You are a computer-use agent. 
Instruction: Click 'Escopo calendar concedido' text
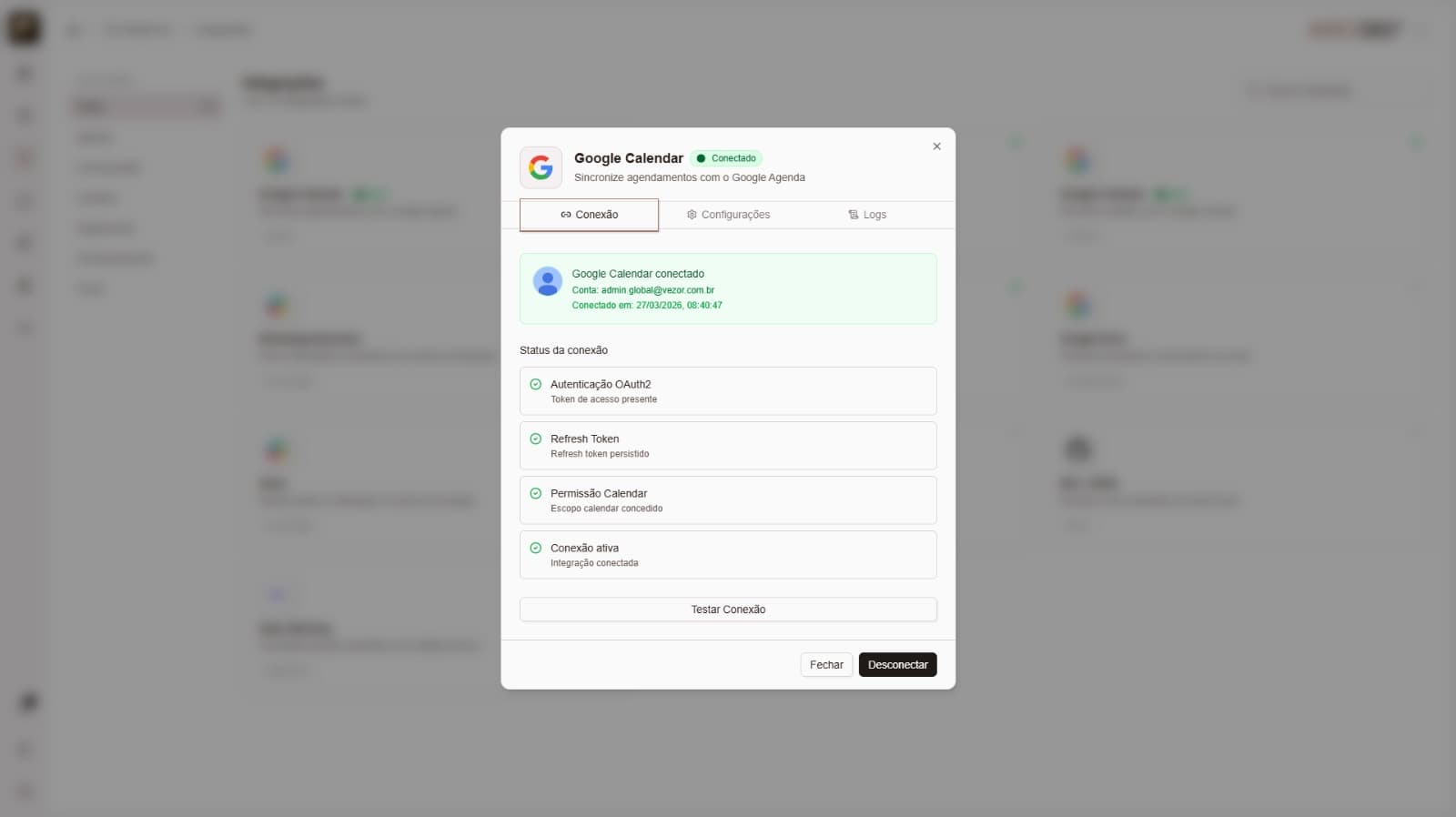606,509
